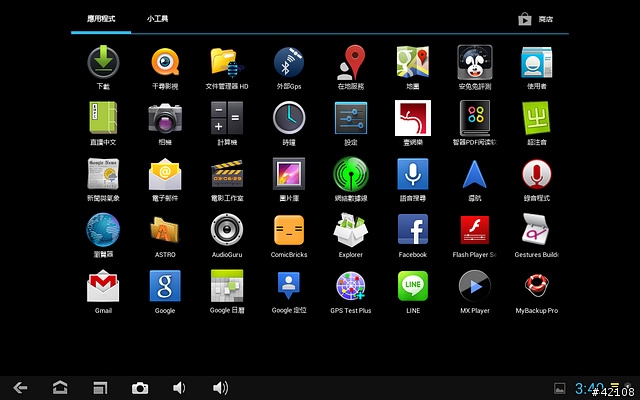640x400 pixels.
Task: Open the Email app with the envelope
Action: (x=165, y=174)
